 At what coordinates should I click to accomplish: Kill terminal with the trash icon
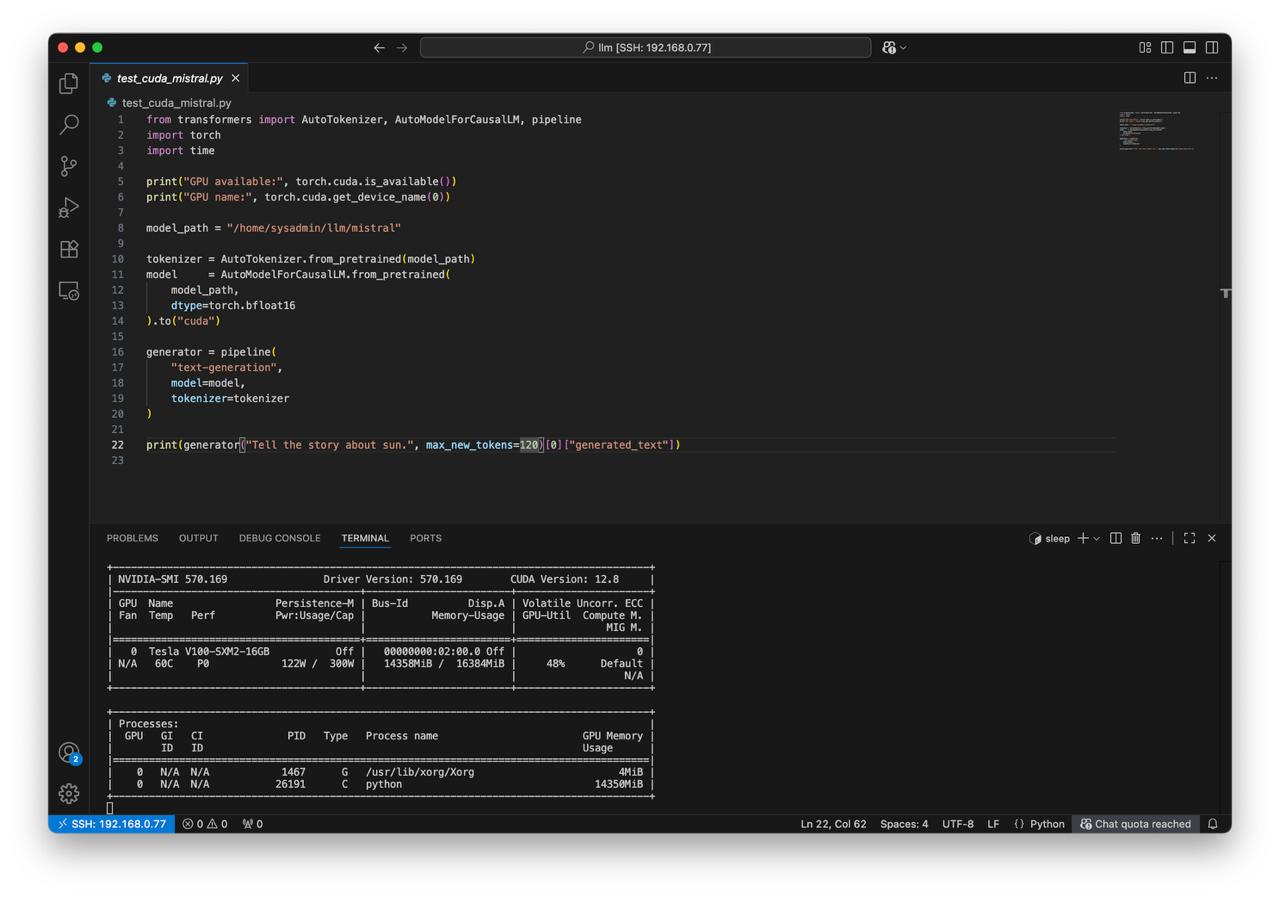click(1136, 538)
